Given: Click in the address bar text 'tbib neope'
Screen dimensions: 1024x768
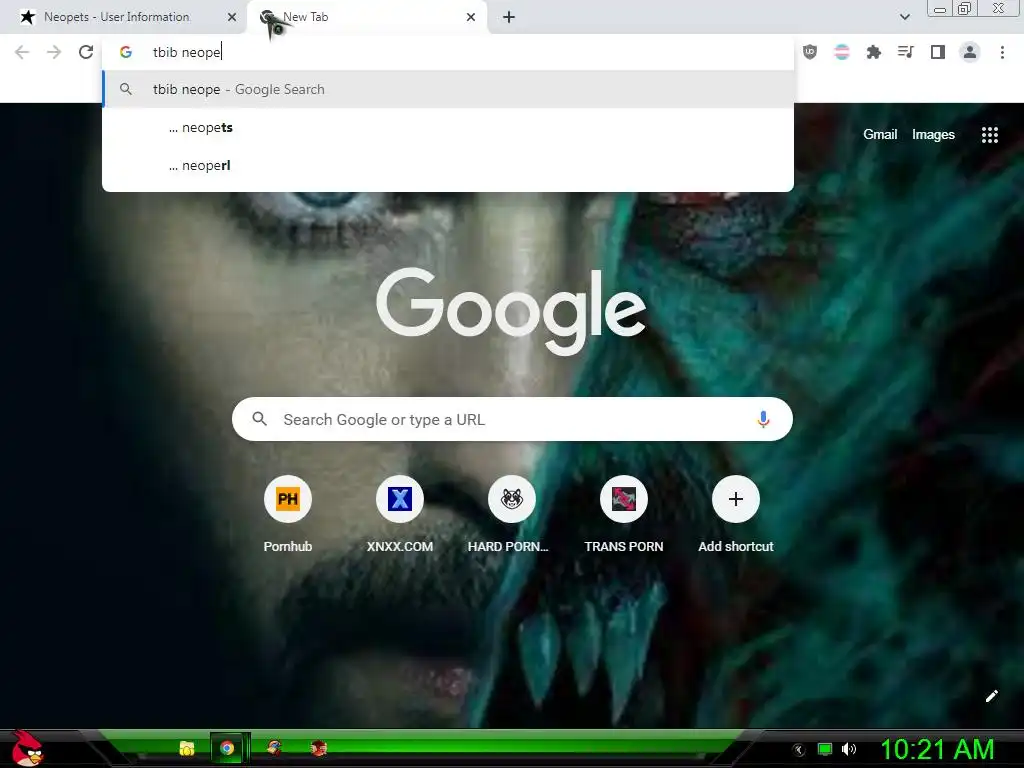Looking at the screenshot, I should click(x=186, y=52).
